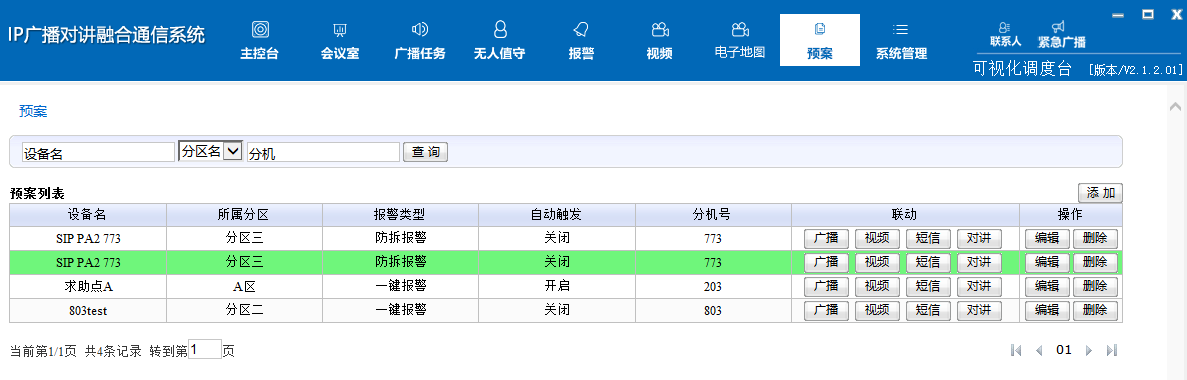Click the 所属分区 column header
The height and width of the screenshot is (380, 1187).
245,215
